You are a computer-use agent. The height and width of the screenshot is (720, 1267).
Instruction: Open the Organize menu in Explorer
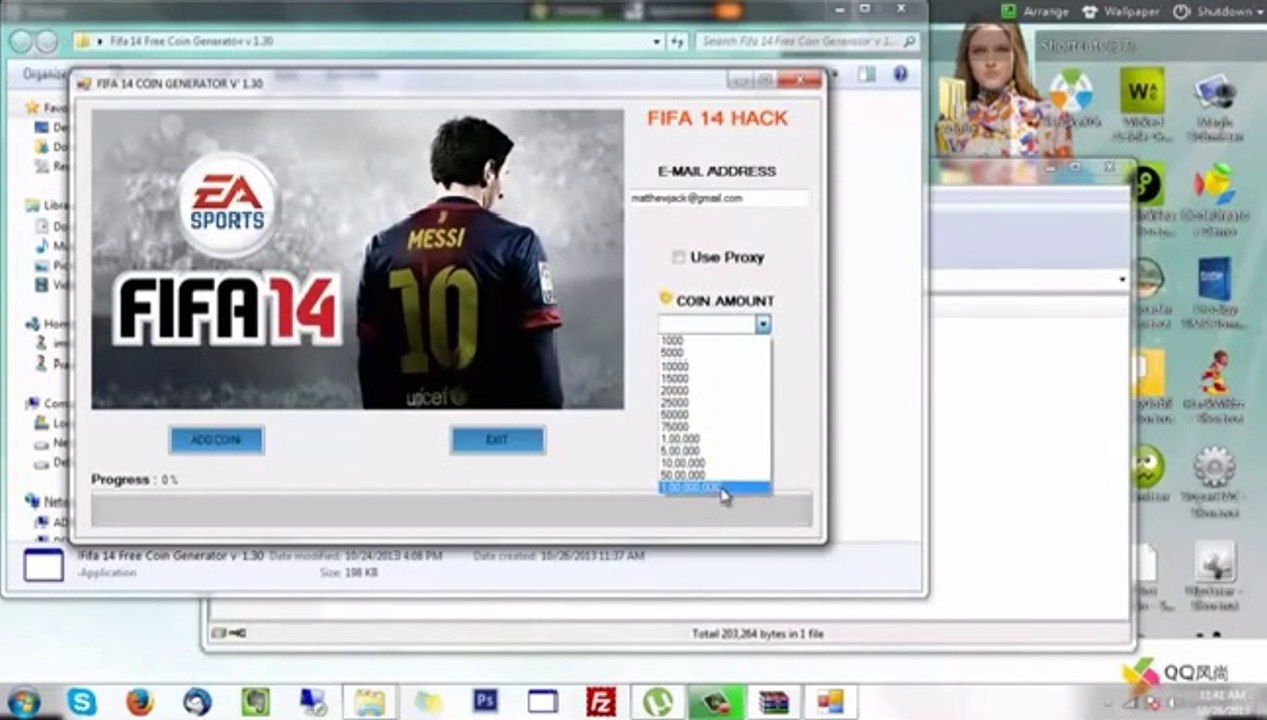click(44, 74)
